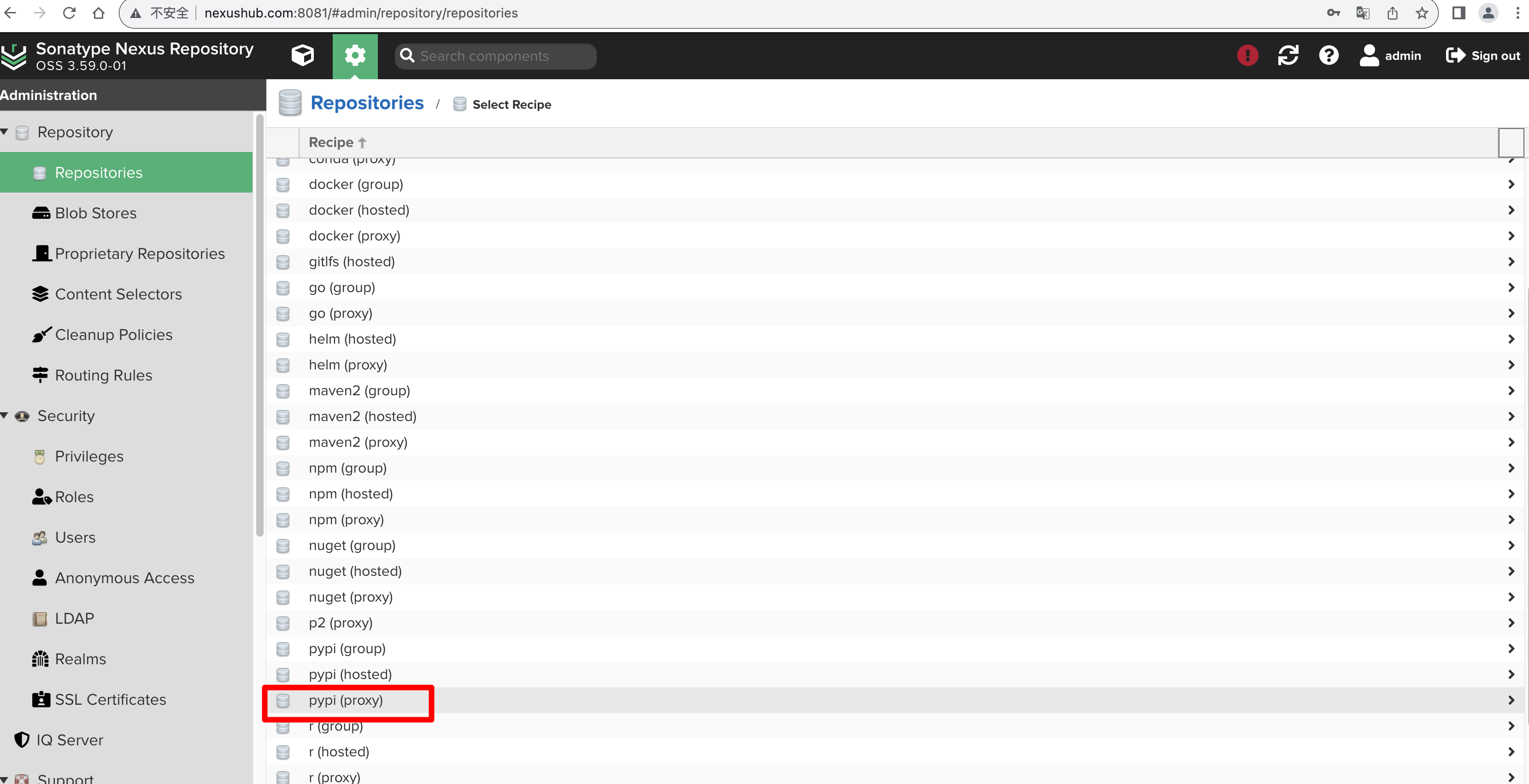Open Chrome three-dot menu
This screenshot has width=1529, height=784.
(x=1518, y=12)
